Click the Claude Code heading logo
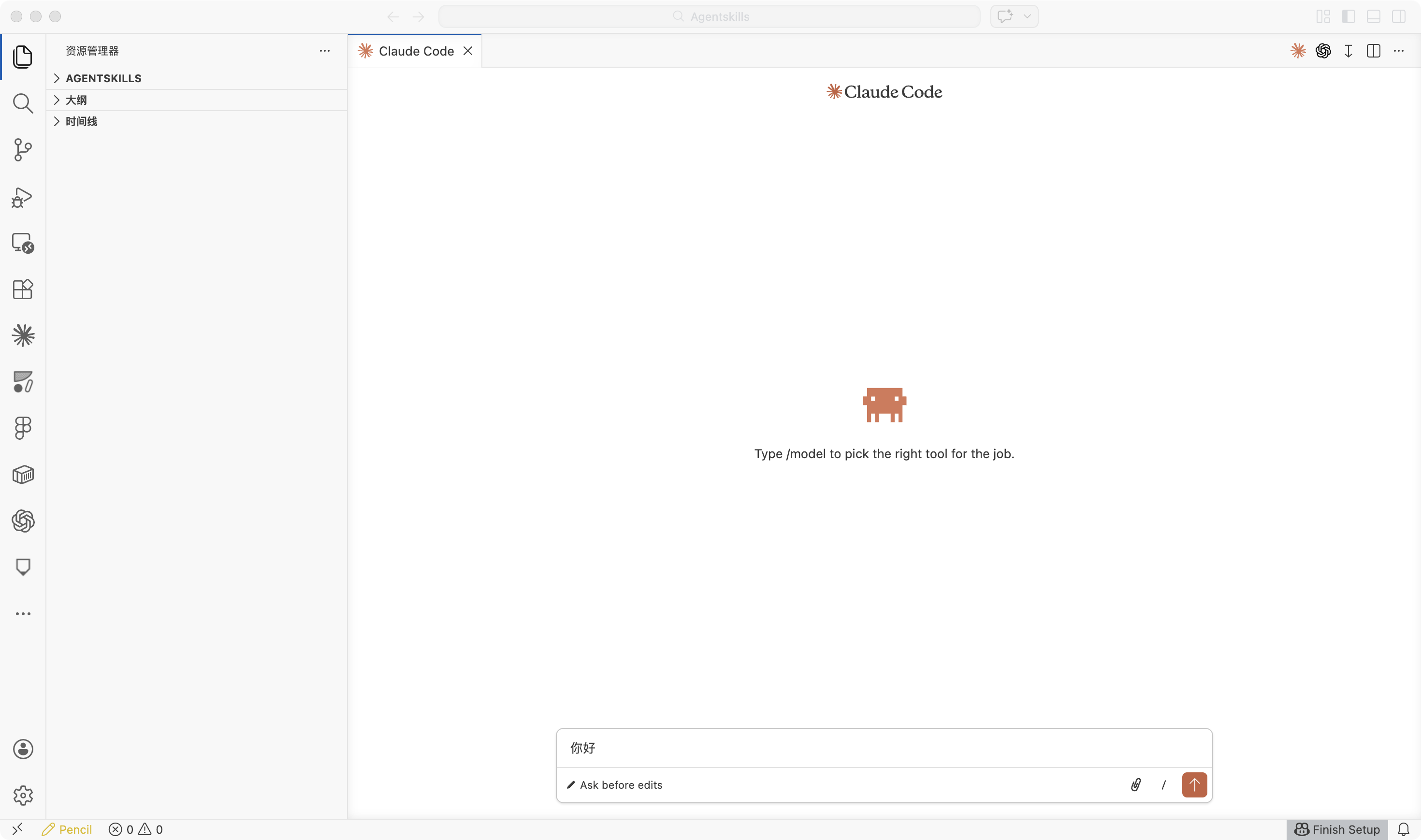The width and height of the screenshot is (1421, 840). [x=884, y=92]
